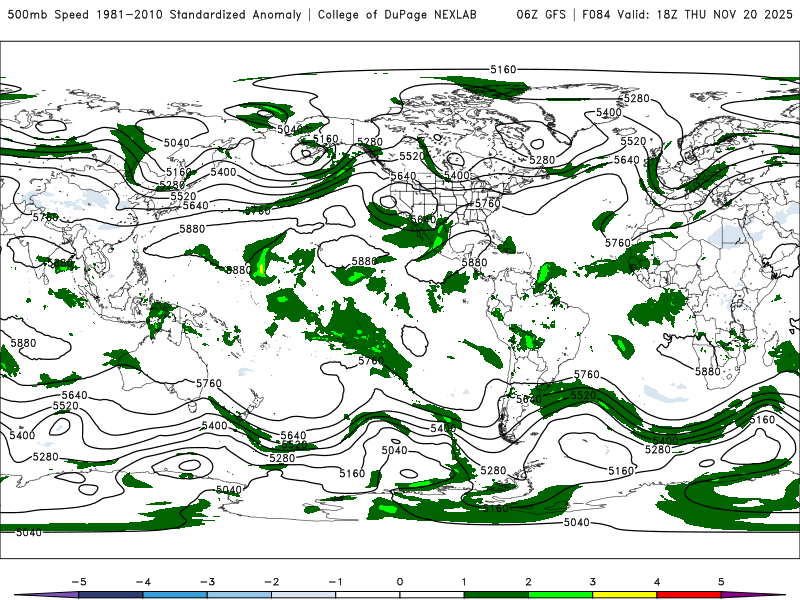Screen dimensions: 800x600
Task: Click the yellow 3 to 4 colorbar segment
Action: [625, 595]
